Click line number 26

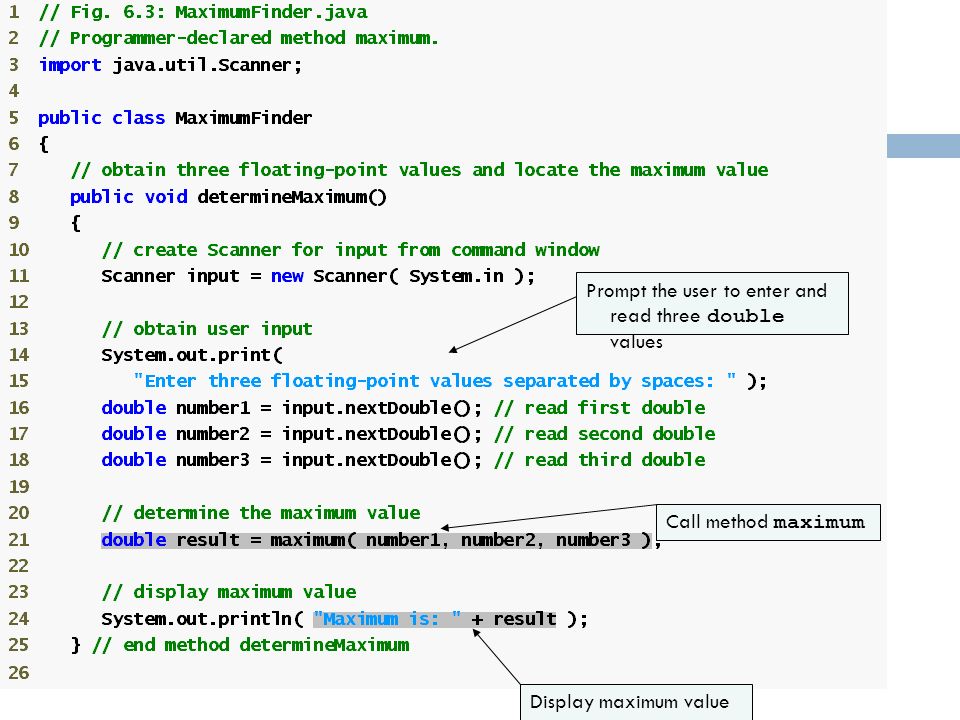(19, 672)
